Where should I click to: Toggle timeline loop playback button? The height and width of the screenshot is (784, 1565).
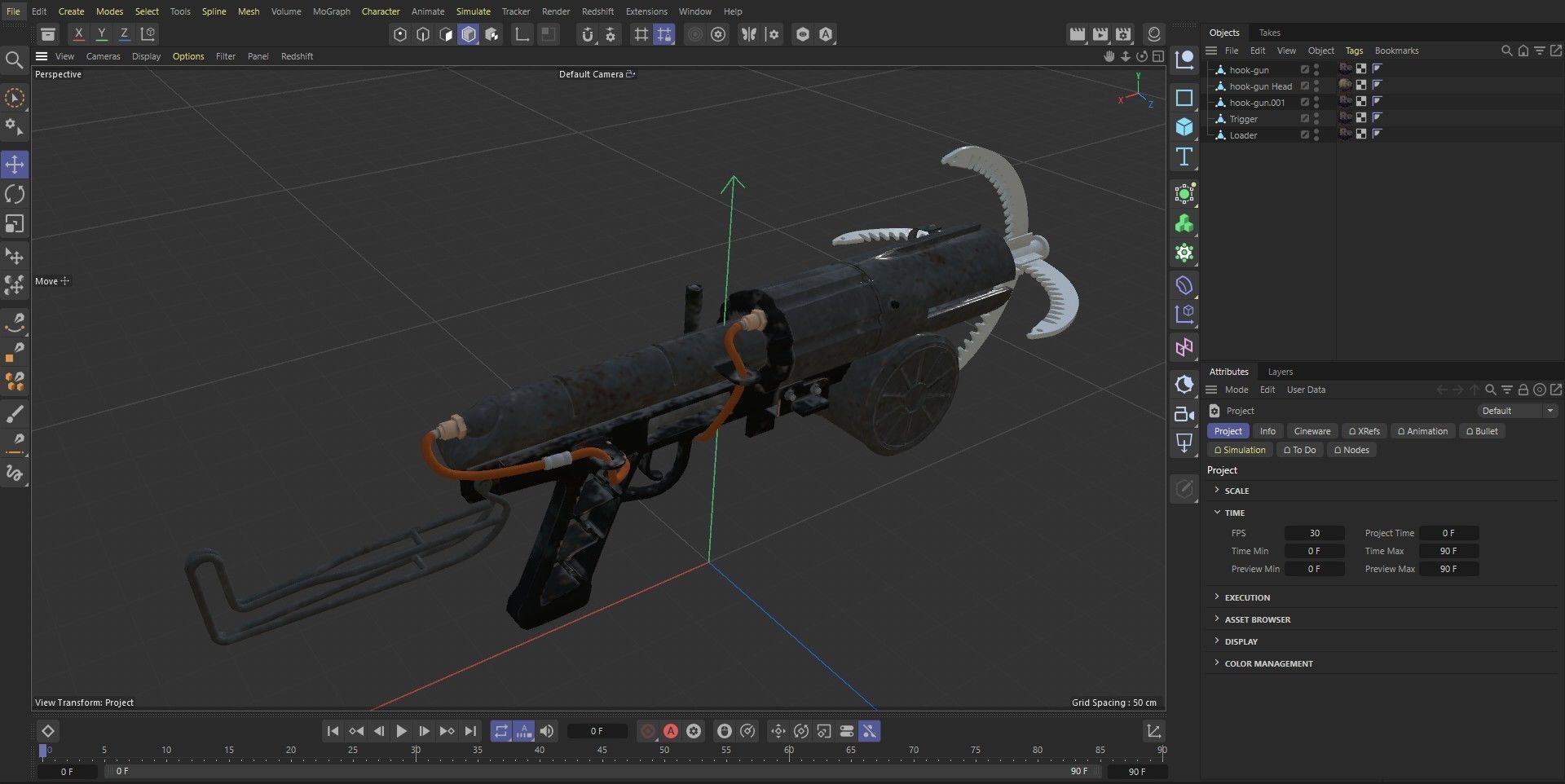coord(501,731)
